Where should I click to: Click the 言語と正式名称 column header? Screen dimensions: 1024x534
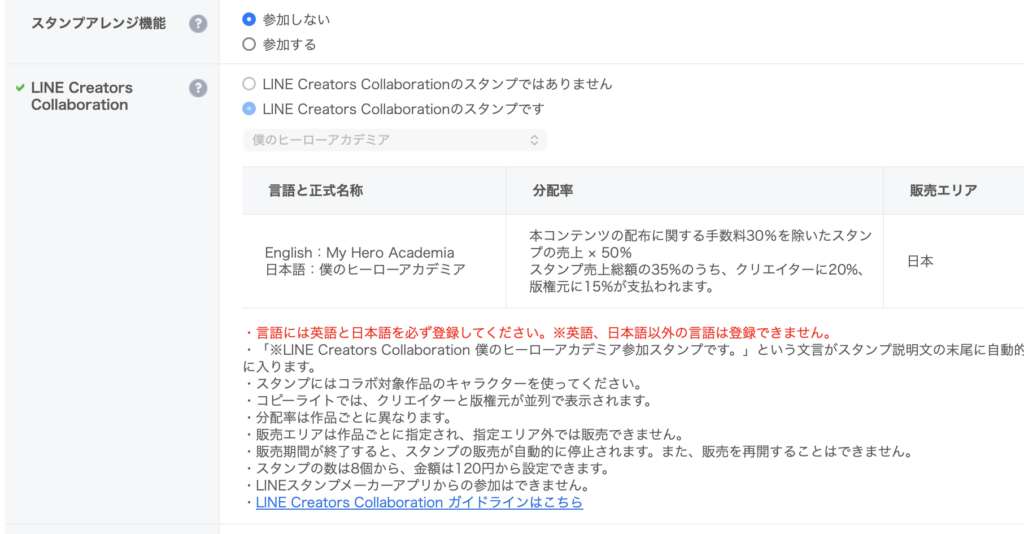coord(315,191)
